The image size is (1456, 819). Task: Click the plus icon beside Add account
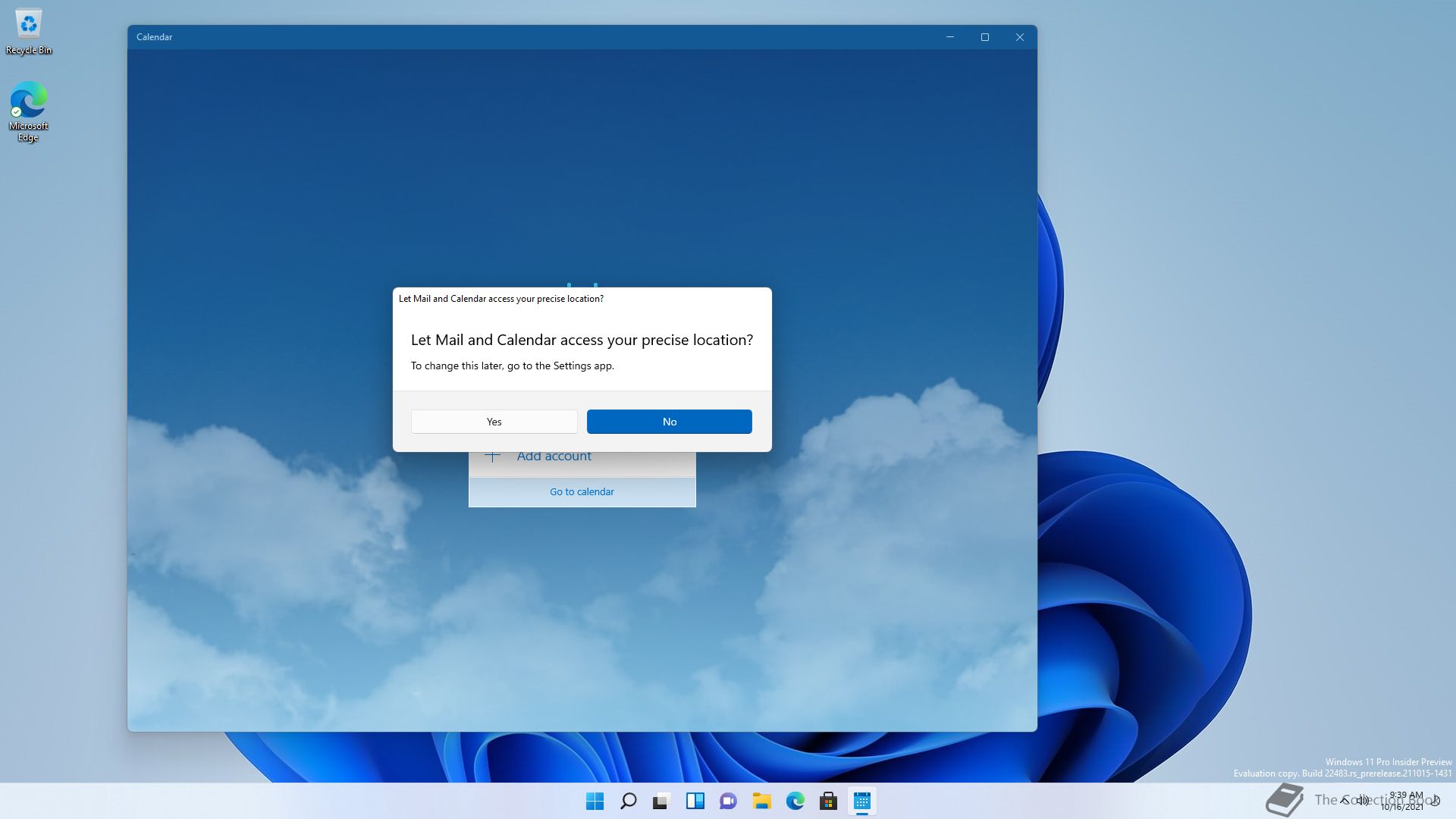pos(492,457)
